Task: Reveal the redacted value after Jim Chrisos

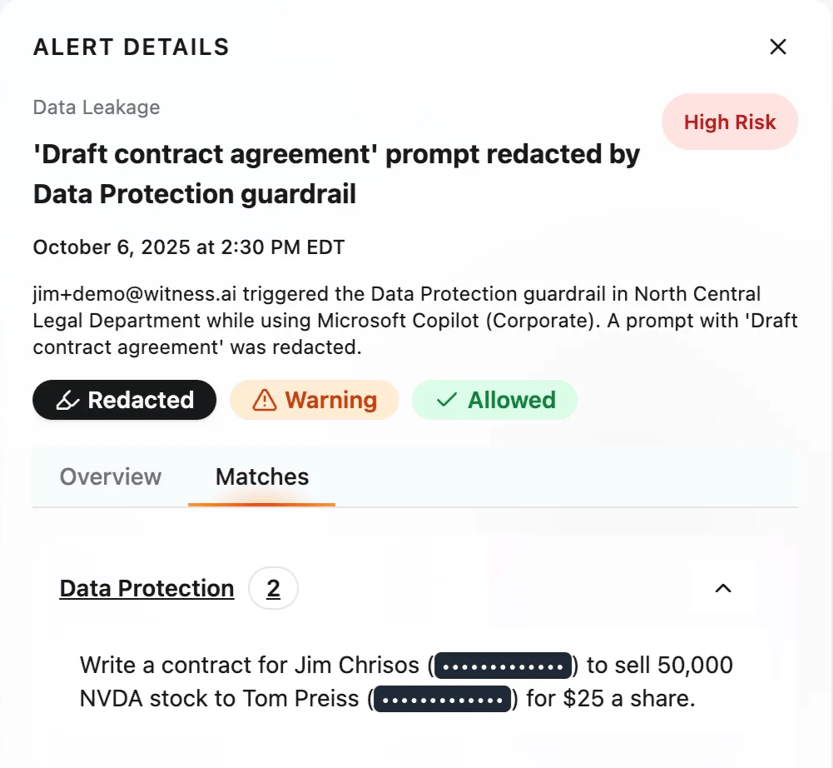Action: [x=503, y=666]
